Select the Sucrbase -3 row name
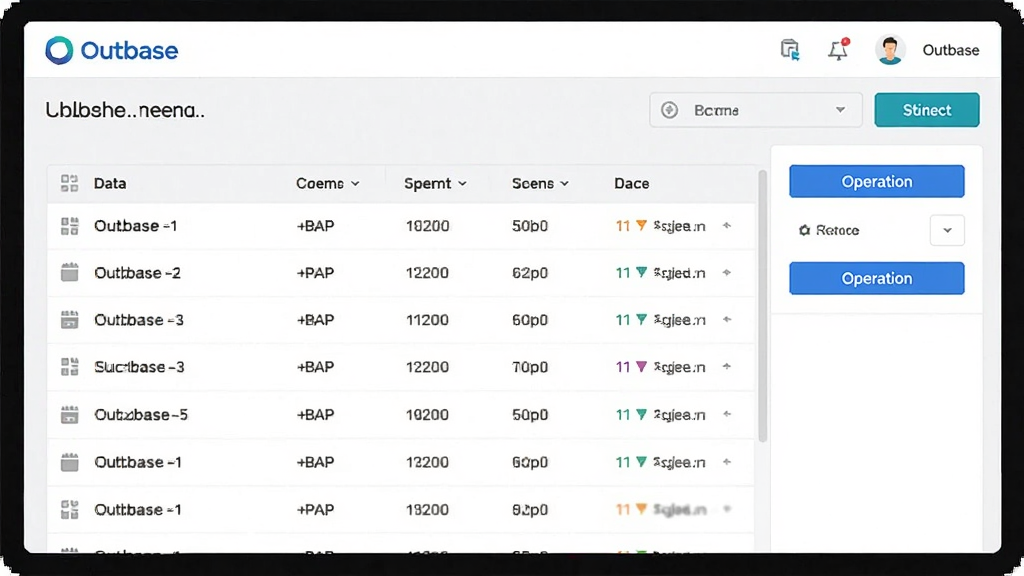 point(139,367)
